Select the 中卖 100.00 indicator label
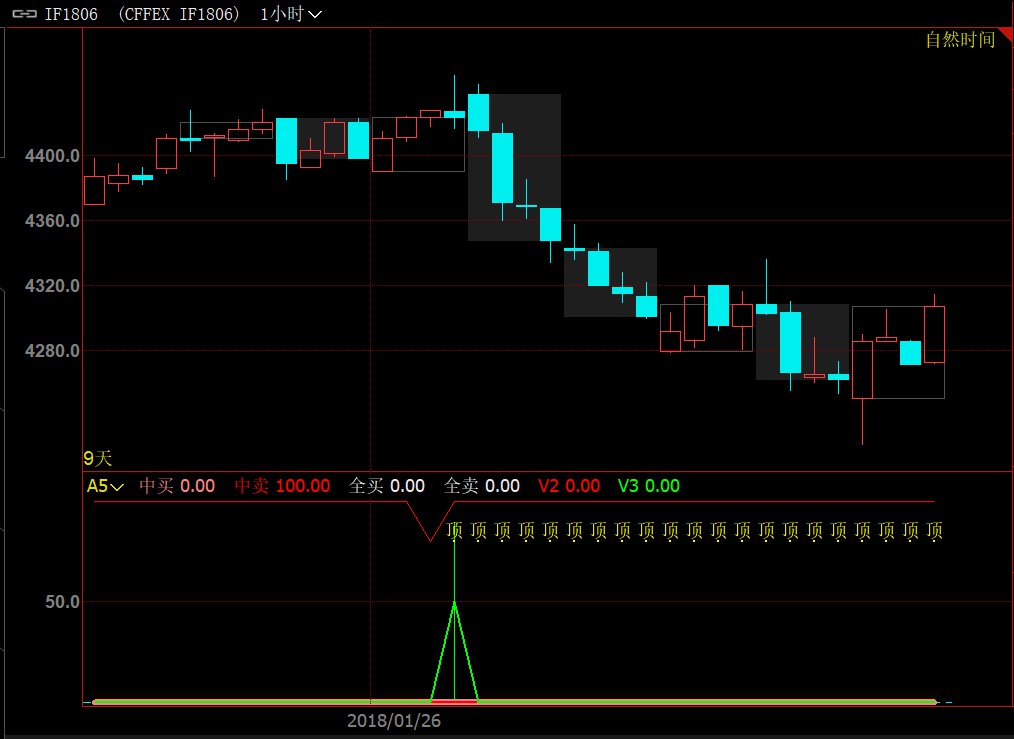Viewport: 1014px width, 739px height. [x=282, y=486]
